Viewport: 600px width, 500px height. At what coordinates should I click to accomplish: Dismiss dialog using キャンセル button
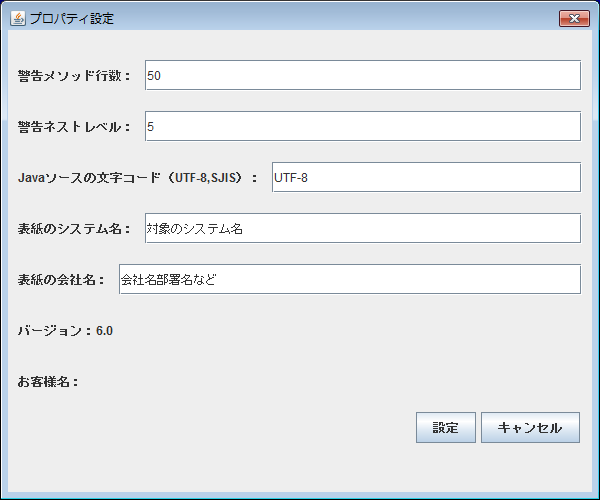tap(530, 427)
